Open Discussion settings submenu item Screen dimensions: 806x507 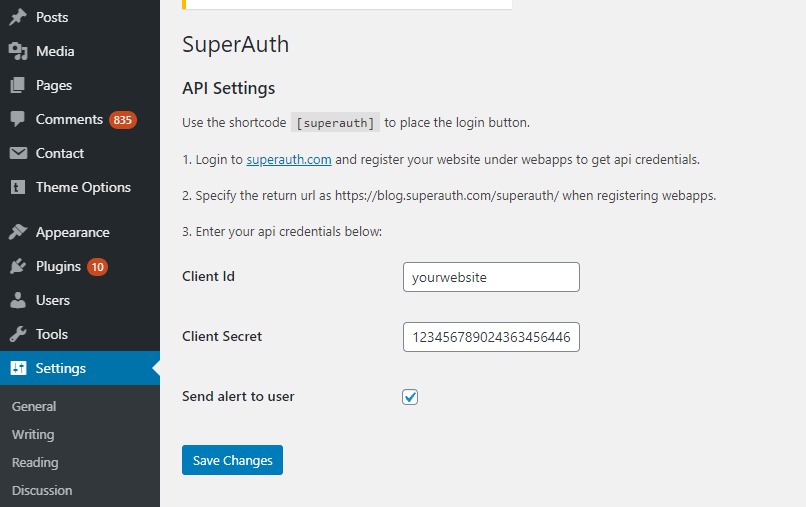[42, 490]
